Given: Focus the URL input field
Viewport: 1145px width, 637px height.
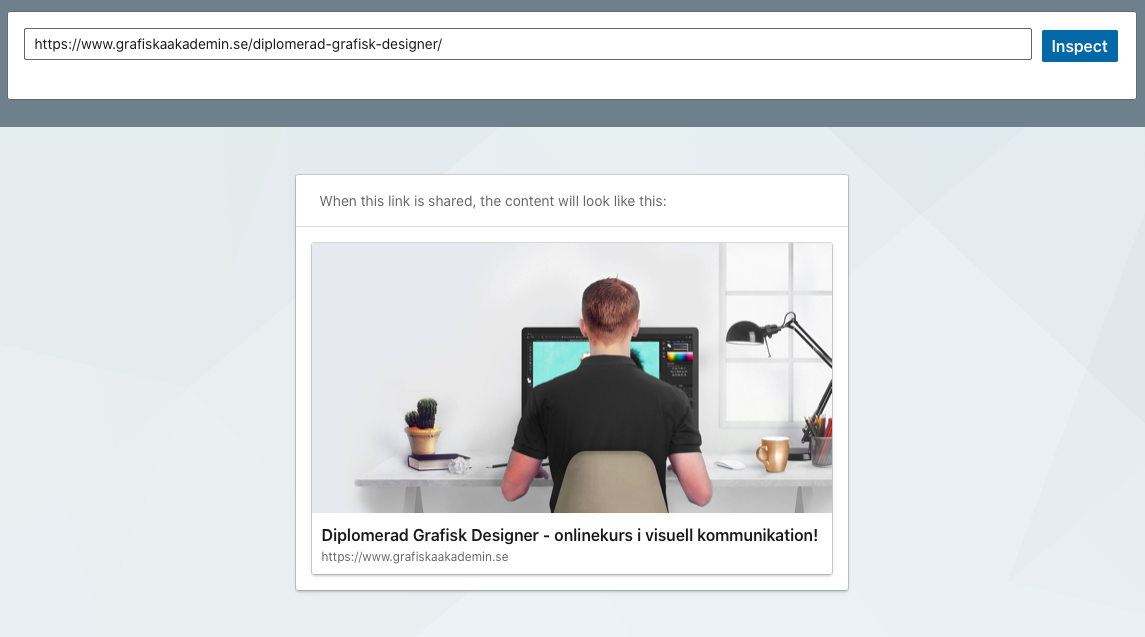Looking at the screenshot, I should 527,44.
